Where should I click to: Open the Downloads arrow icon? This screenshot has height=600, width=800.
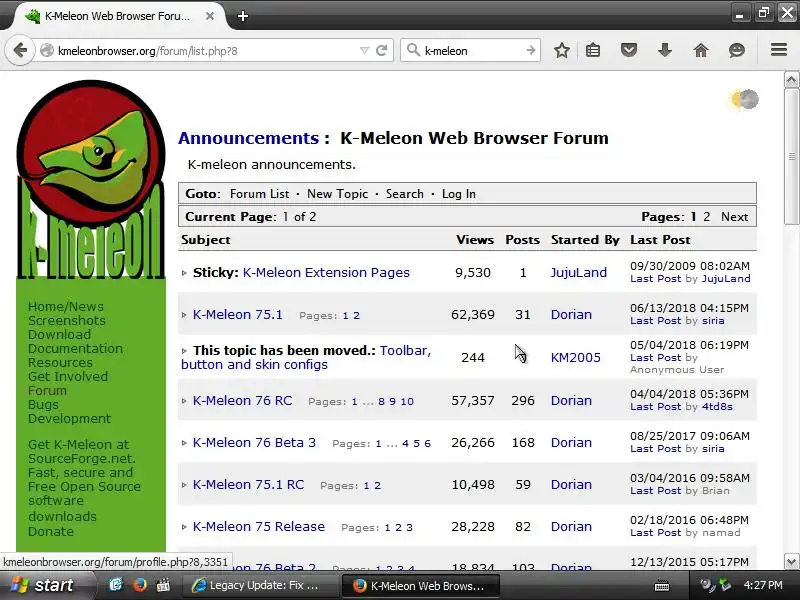point(665,50)
